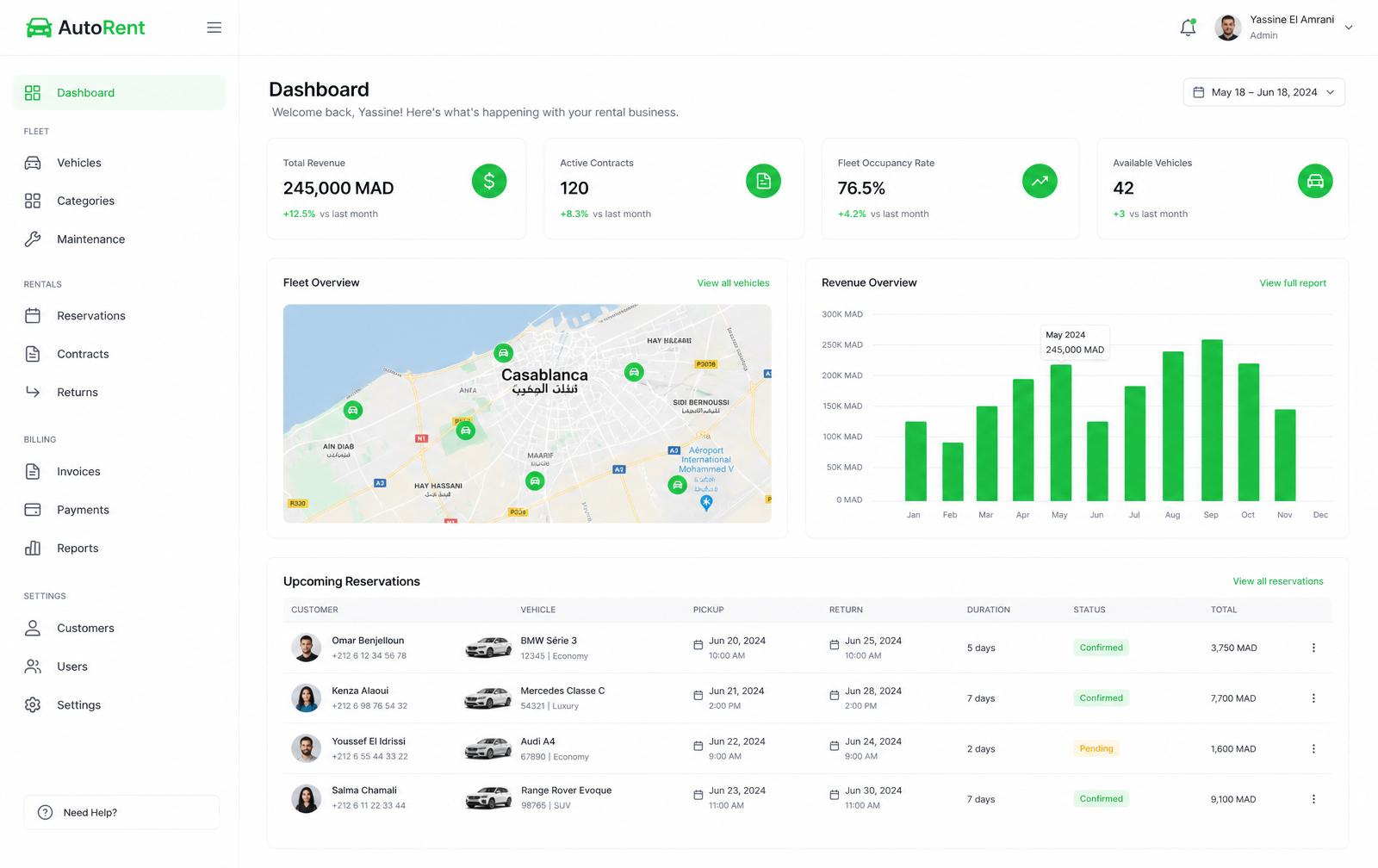This screenshot has width=1378, height=868.
Task: Click the Returns arrow icon in sidebar
Action: (x=33, y=392)
